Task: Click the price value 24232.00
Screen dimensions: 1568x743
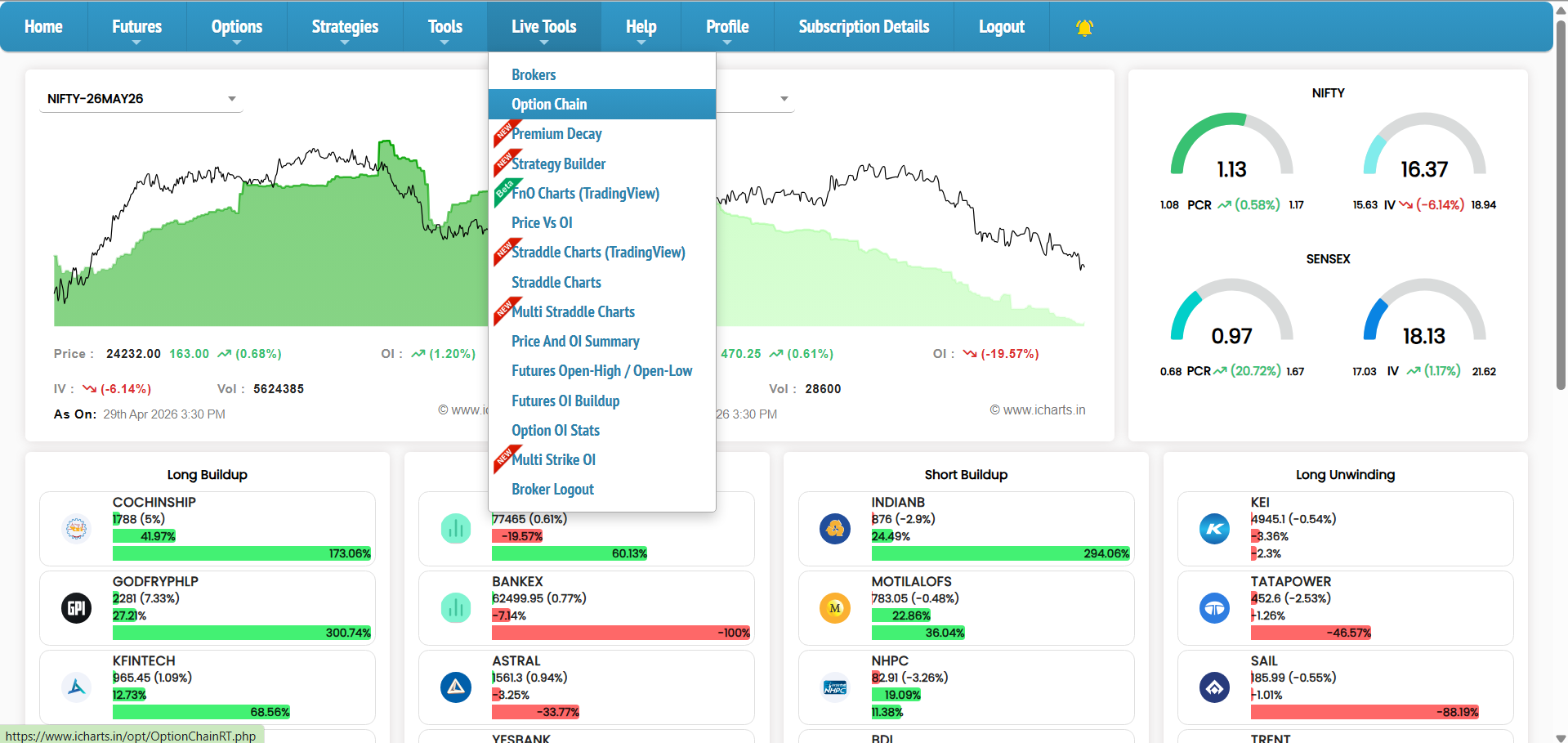Action: 133,354
